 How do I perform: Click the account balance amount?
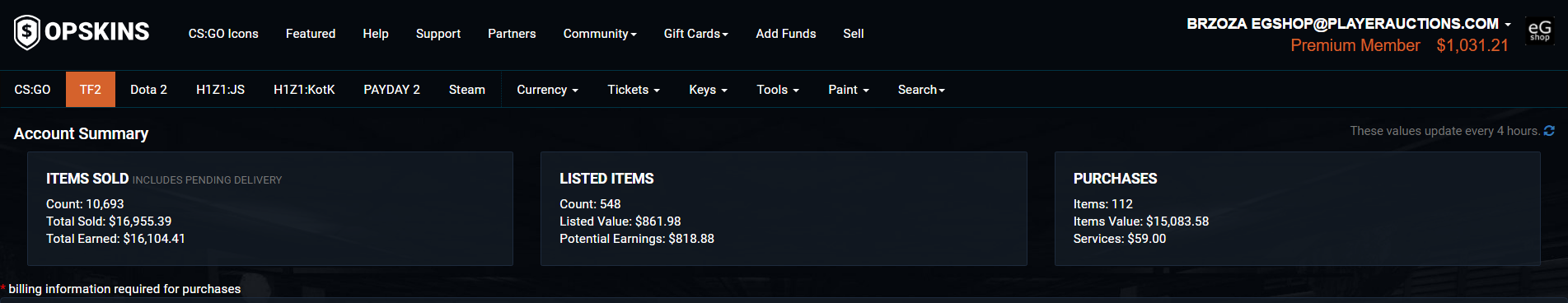[x=1472, y=45]
